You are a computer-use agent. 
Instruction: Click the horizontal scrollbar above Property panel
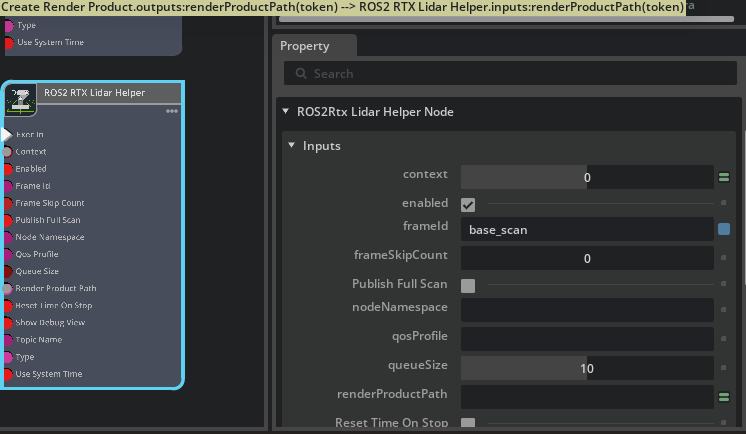(506, 19)
